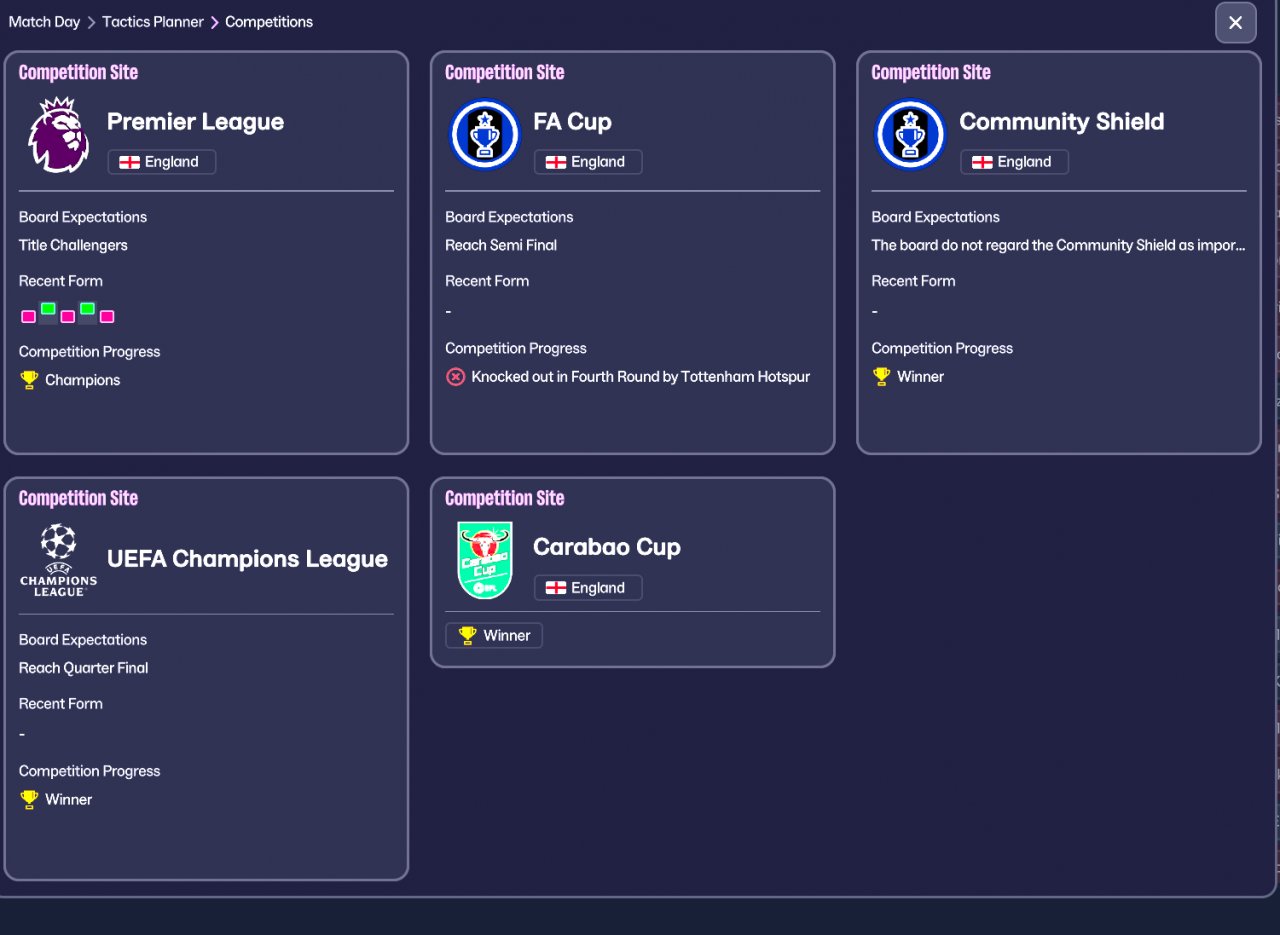Image resolution: width=1280 pixels, height=935 pixels.
Task: Open the FA Cup Competition Site title
Action: [x=504, y=72]
